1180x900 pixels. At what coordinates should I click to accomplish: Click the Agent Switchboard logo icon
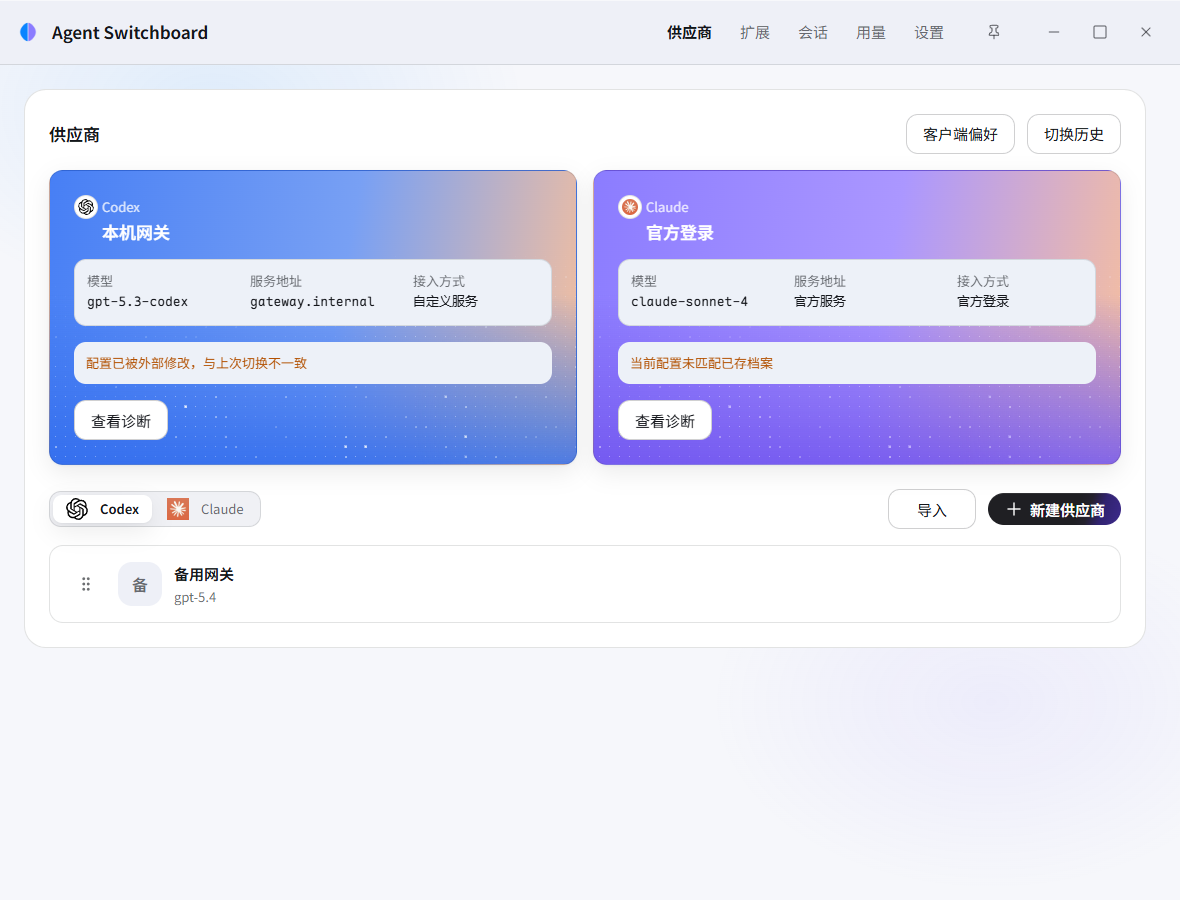point(28,32)
